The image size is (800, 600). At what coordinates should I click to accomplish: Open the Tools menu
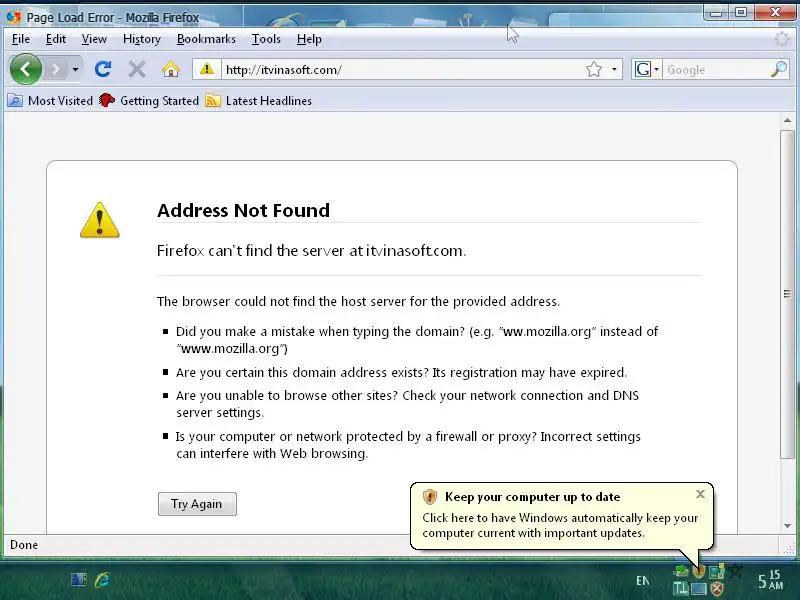266,39
